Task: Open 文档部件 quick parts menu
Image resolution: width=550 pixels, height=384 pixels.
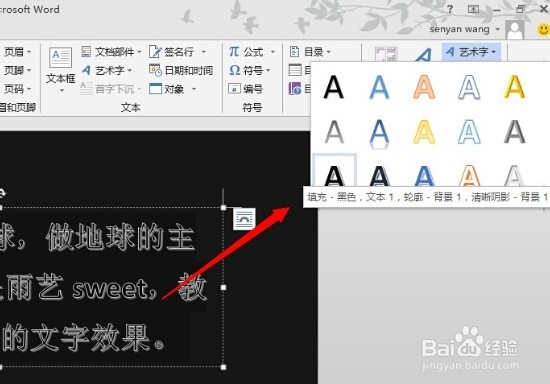Action: tap(111, 52)
